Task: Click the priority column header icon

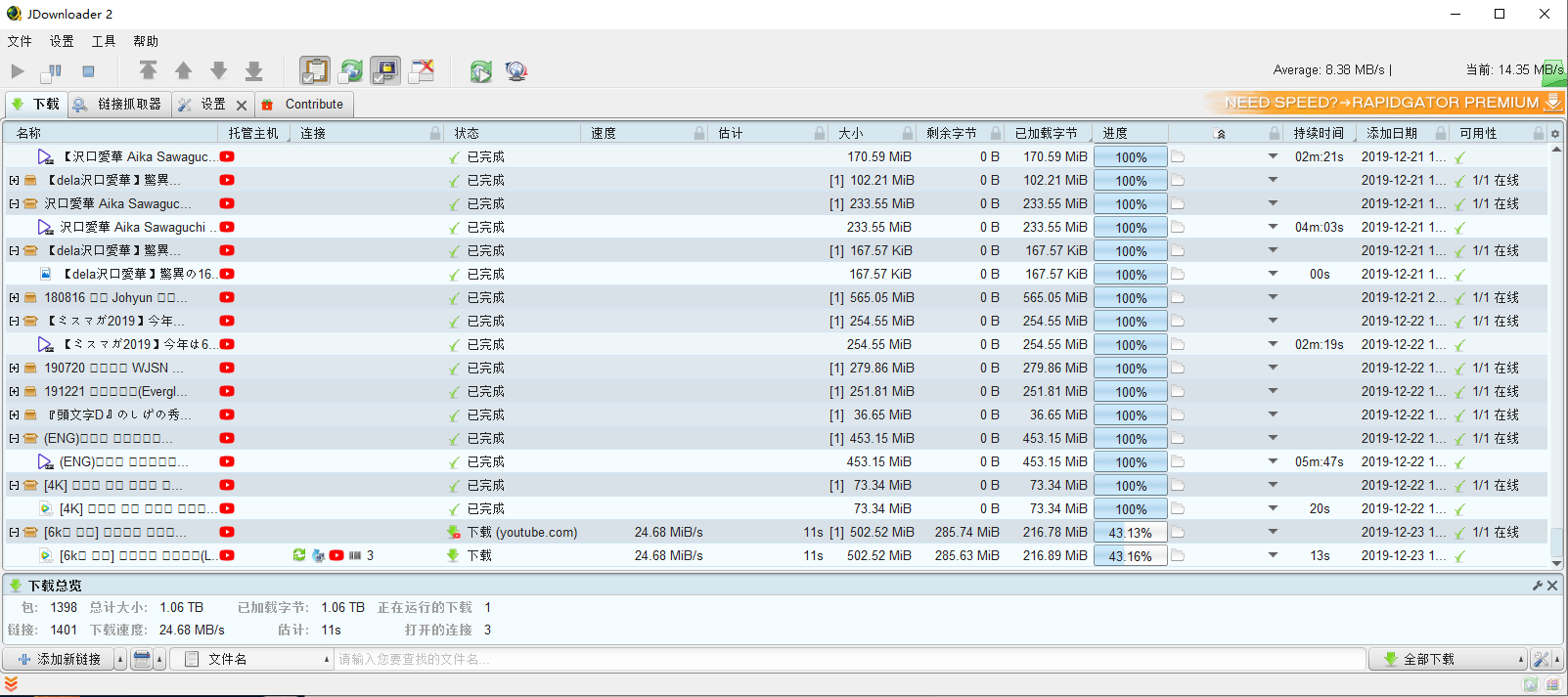Action: [1220, 133]
